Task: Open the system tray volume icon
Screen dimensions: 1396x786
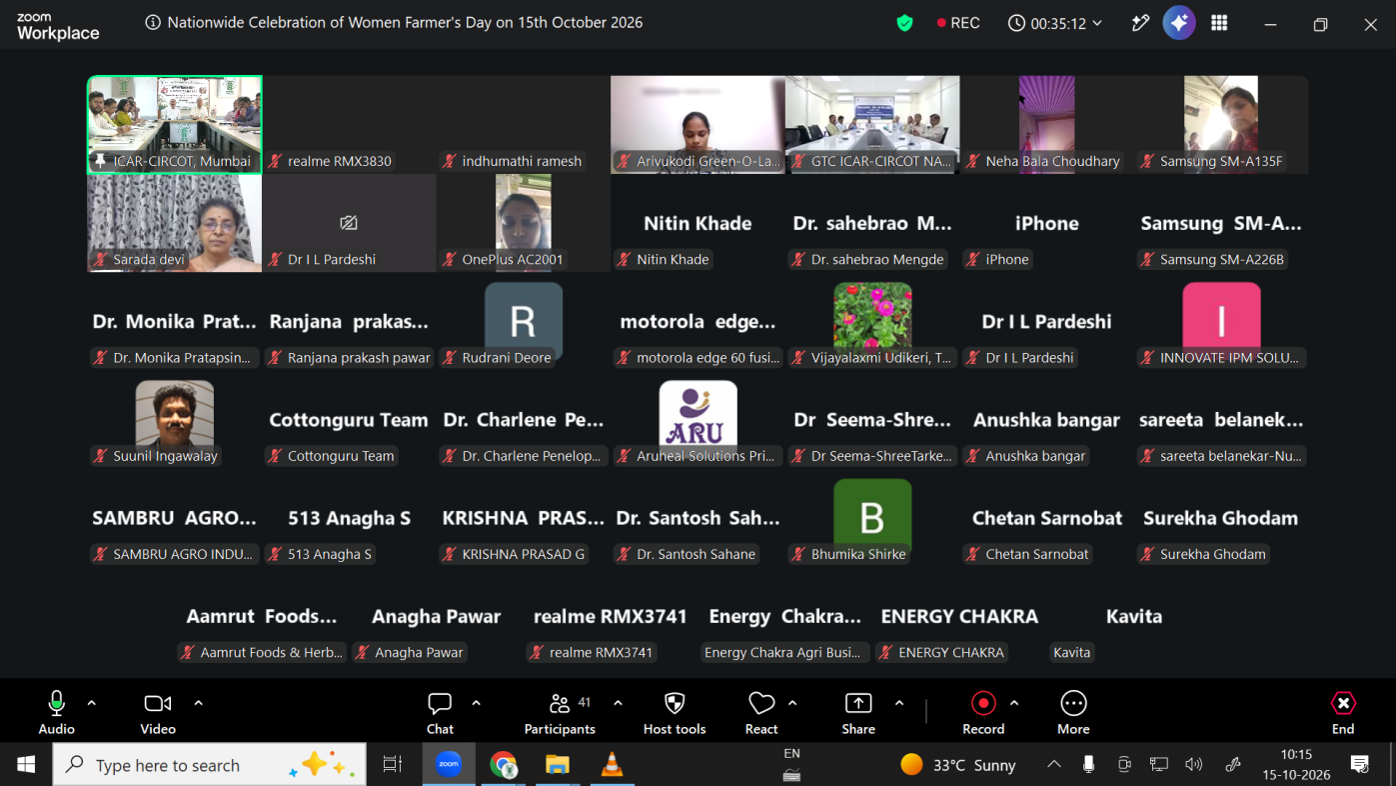Action: tap(1194, 765)
